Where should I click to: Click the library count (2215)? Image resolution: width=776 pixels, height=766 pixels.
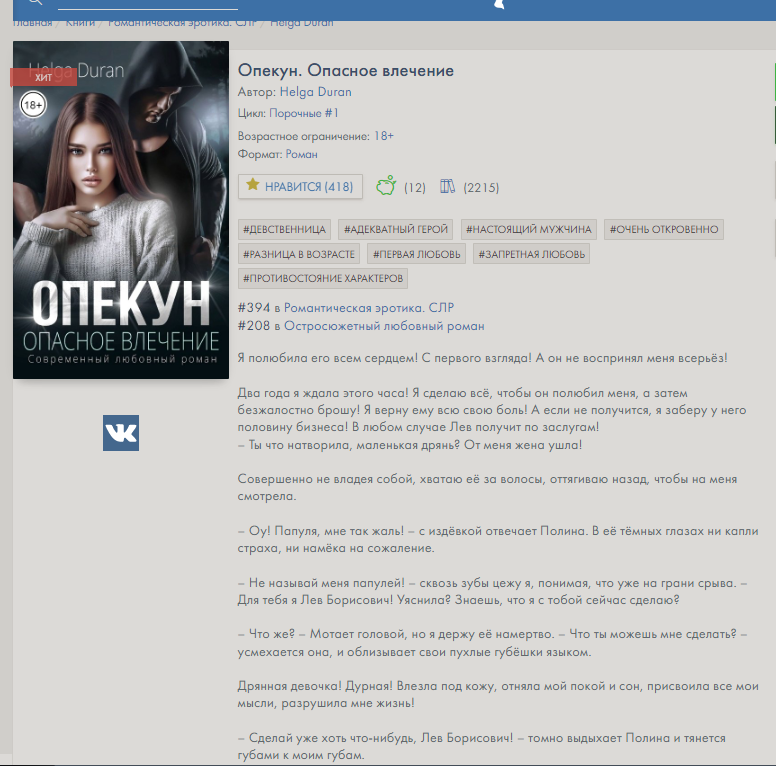coord(481,188)
